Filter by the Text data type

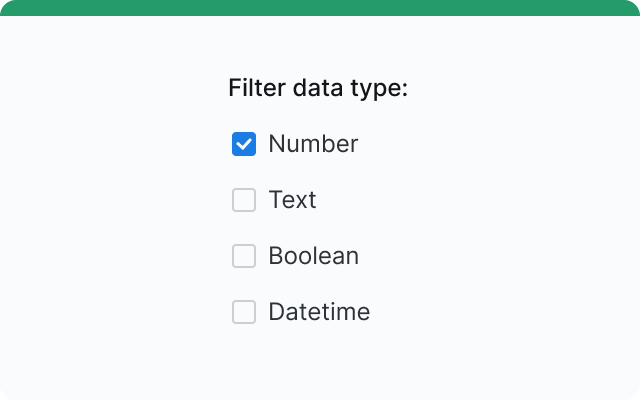point(244,200)
